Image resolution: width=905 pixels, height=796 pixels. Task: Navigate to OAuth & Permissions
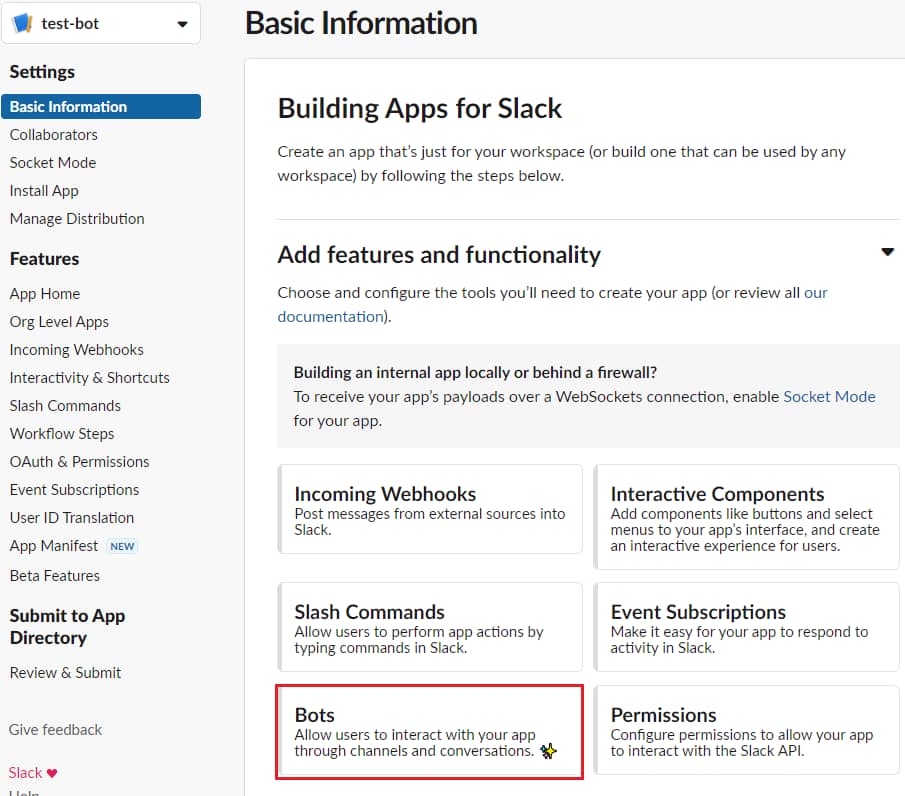79,462
